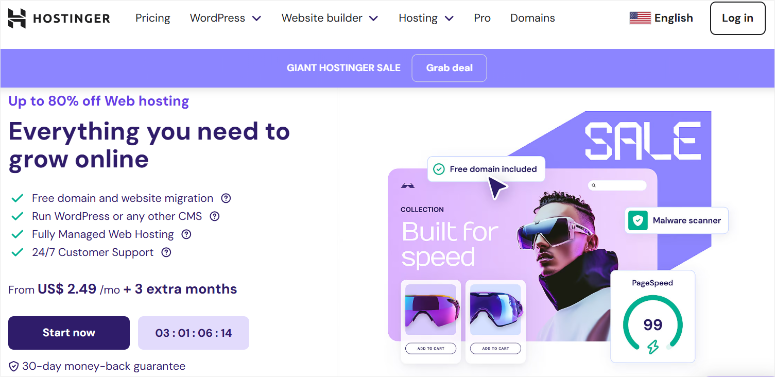The height and width of the screenshot is (377, 775).
Task: Click the right product's Add to cart button
Action: point(495,348)
